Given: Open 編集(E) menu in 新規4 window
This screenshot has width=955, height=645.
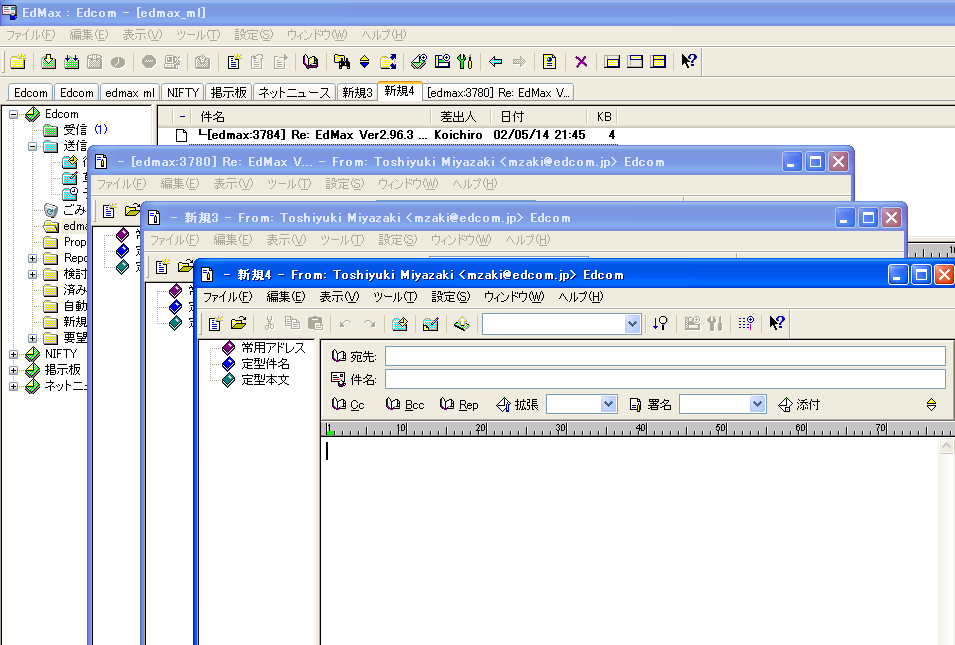Looking at the screenshot, I should [286, 297].
